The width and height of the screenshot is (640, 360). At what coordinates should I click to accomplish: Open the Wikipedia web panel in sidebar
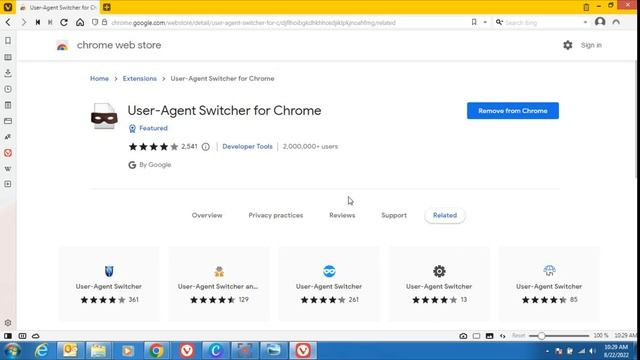[8, 169]
